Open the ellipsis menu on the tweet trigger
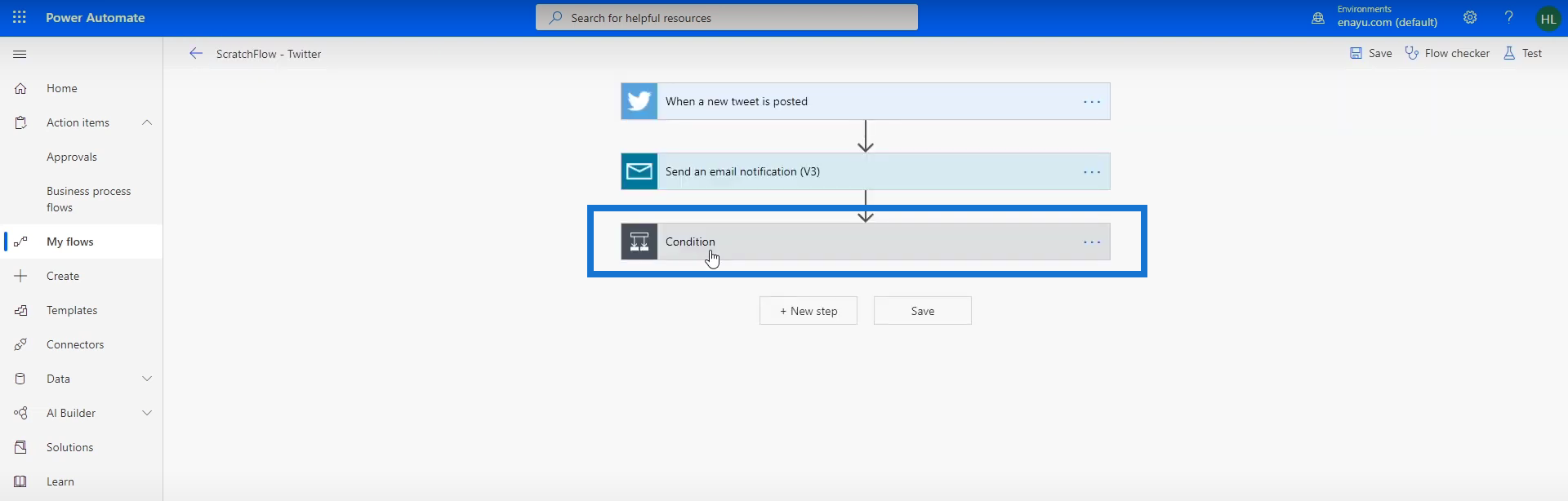This screenshot has width=1568, height=501. pos(1092,102)
